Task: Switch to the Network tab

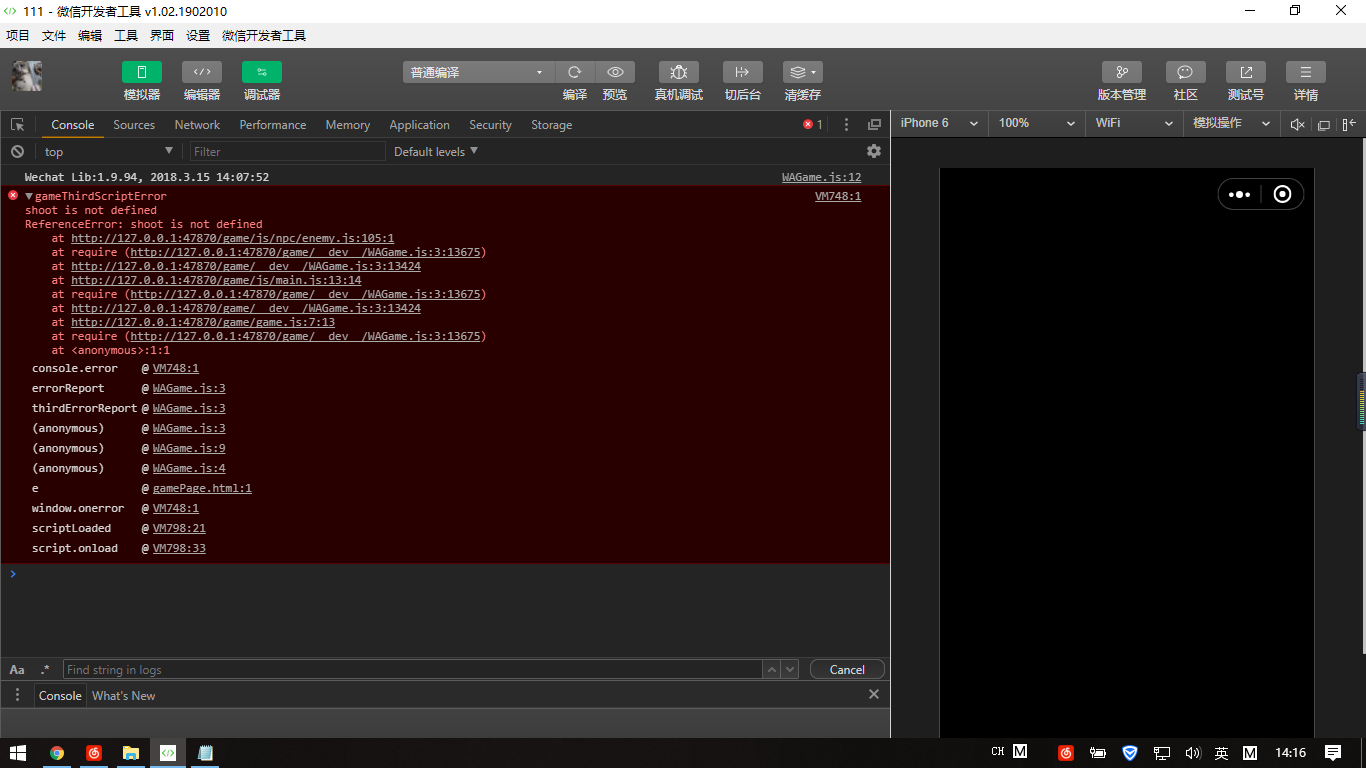Action: point(197,125)
